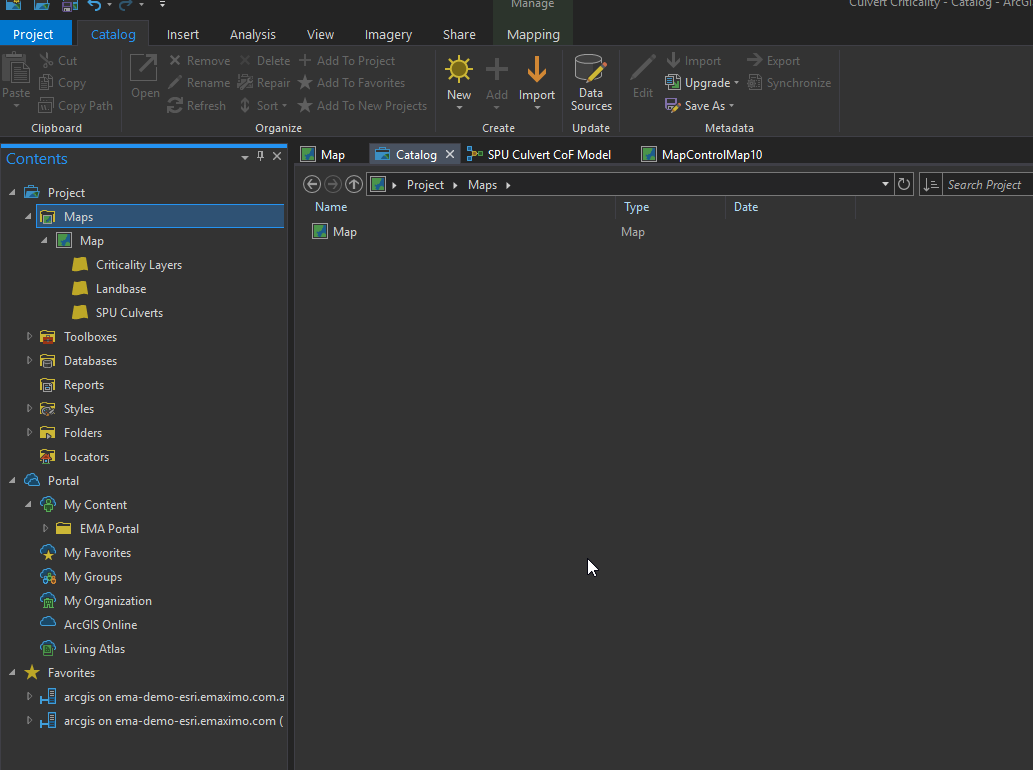Click the refresh icon beside path bar
The image size is (1033, 770).
click(x=903, y=184)
